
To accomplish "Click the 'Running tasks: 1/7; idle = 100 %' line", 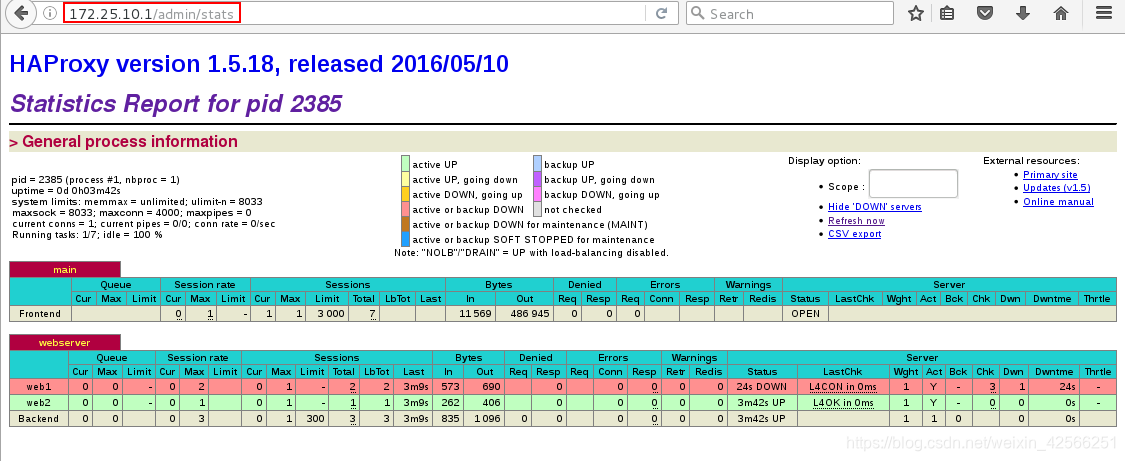I will 87,234.
